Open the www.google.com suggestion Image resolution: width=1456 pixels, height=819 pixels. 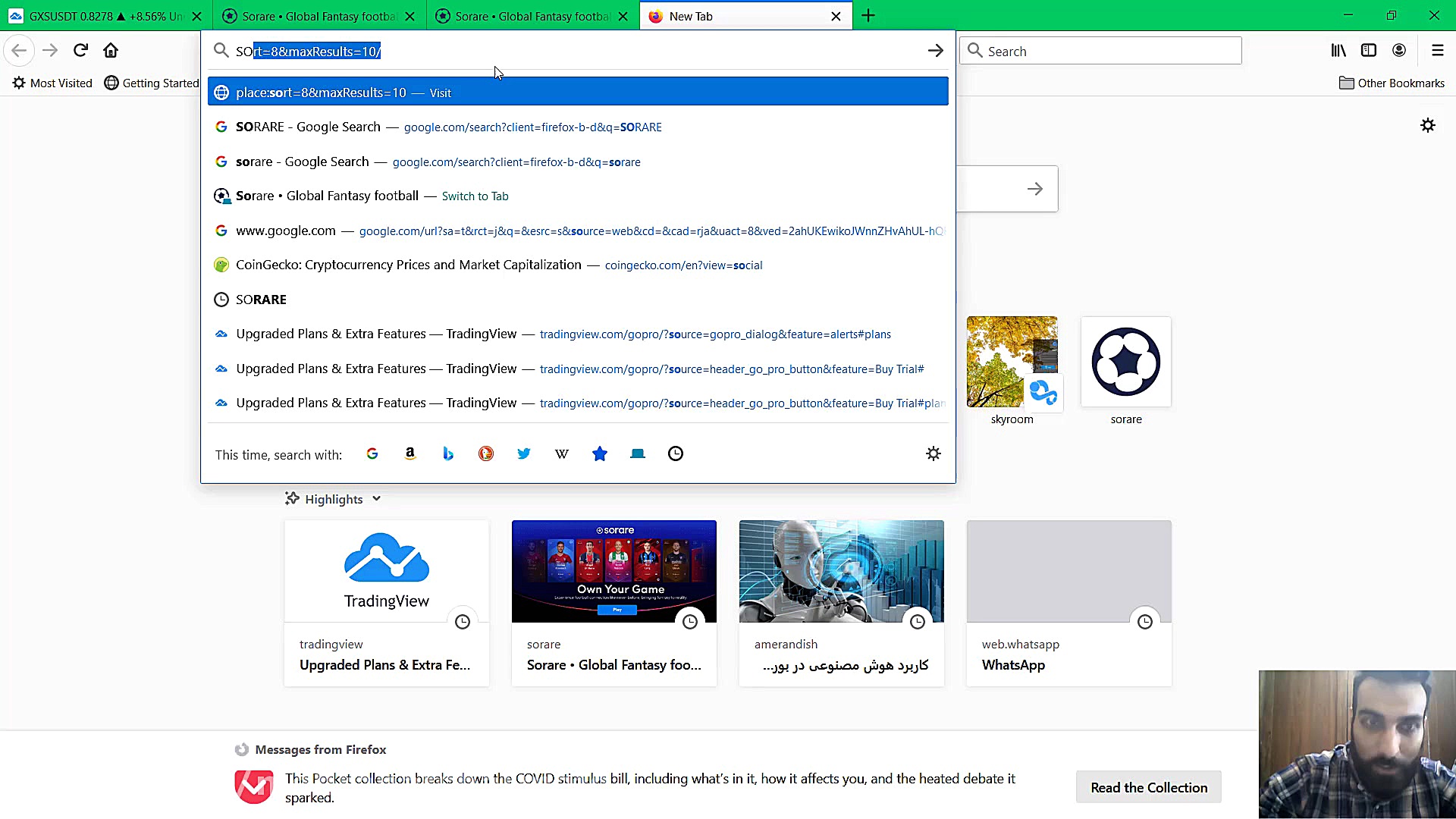tap(578, 231)
